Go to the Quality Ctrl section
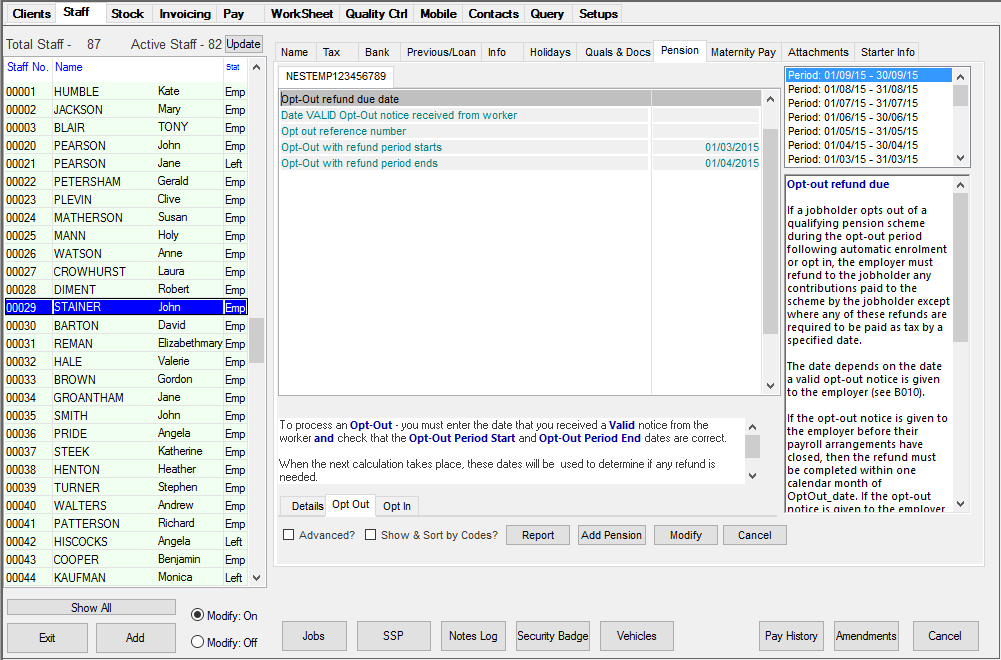Viewport: 1001px width, 660px height. pos(376,13)
